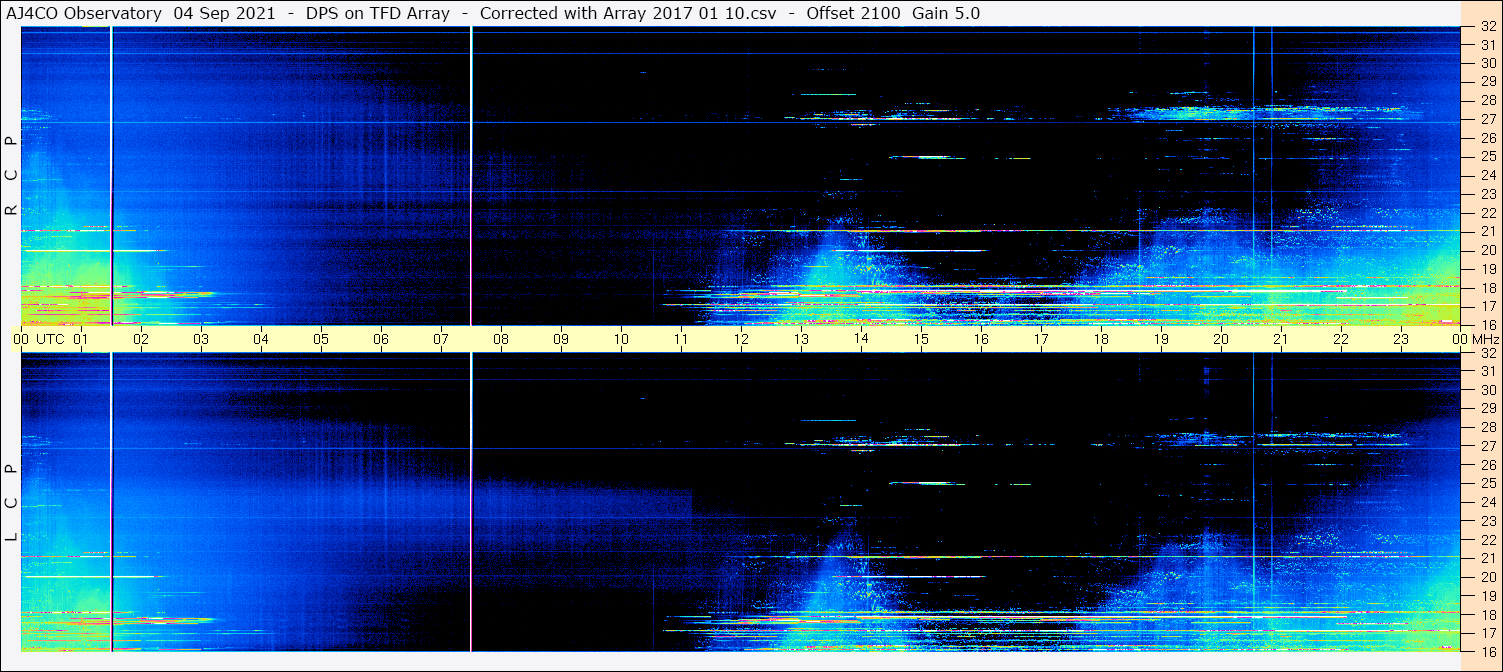Click the AJ4CO Observatory title text
The image size is (1503, 672).
84,13
